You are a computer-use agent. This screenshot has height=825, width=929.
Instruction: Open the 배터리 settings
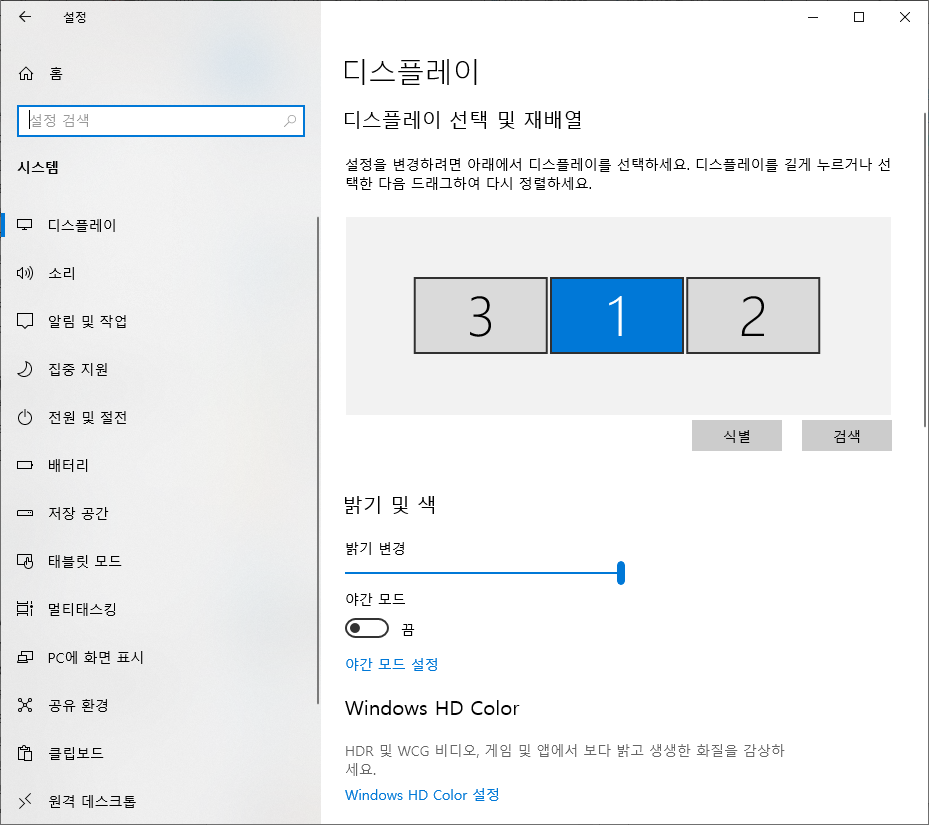(68, 465)
